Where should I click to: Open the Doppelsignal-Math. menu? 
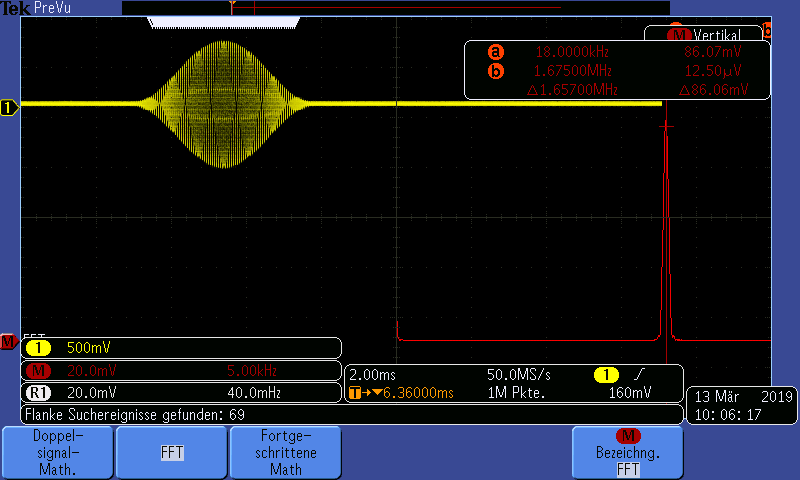[58, 453]
